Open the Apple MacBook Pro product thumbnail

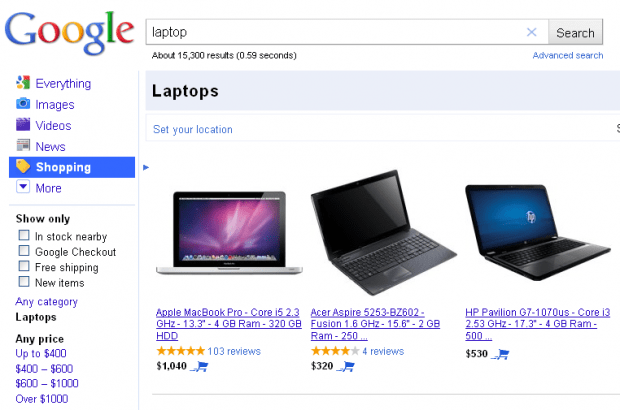pyautogui.click(x=229, y=233)
